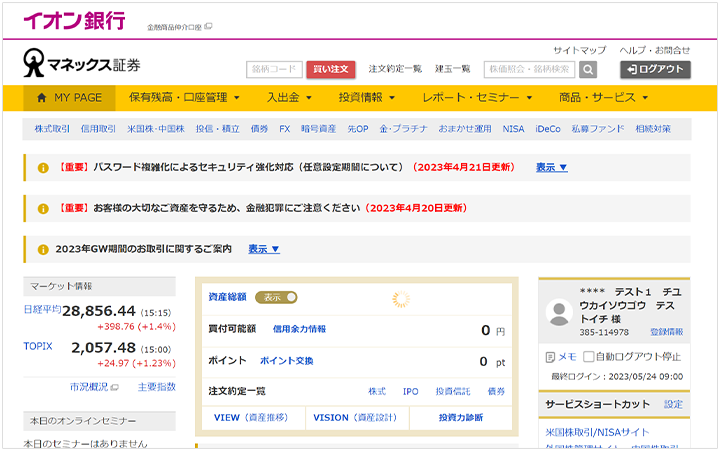Expand the 投資情報 menu
Image resolution: width=720 pixels, height=450 pixels.
pos(366,97)
